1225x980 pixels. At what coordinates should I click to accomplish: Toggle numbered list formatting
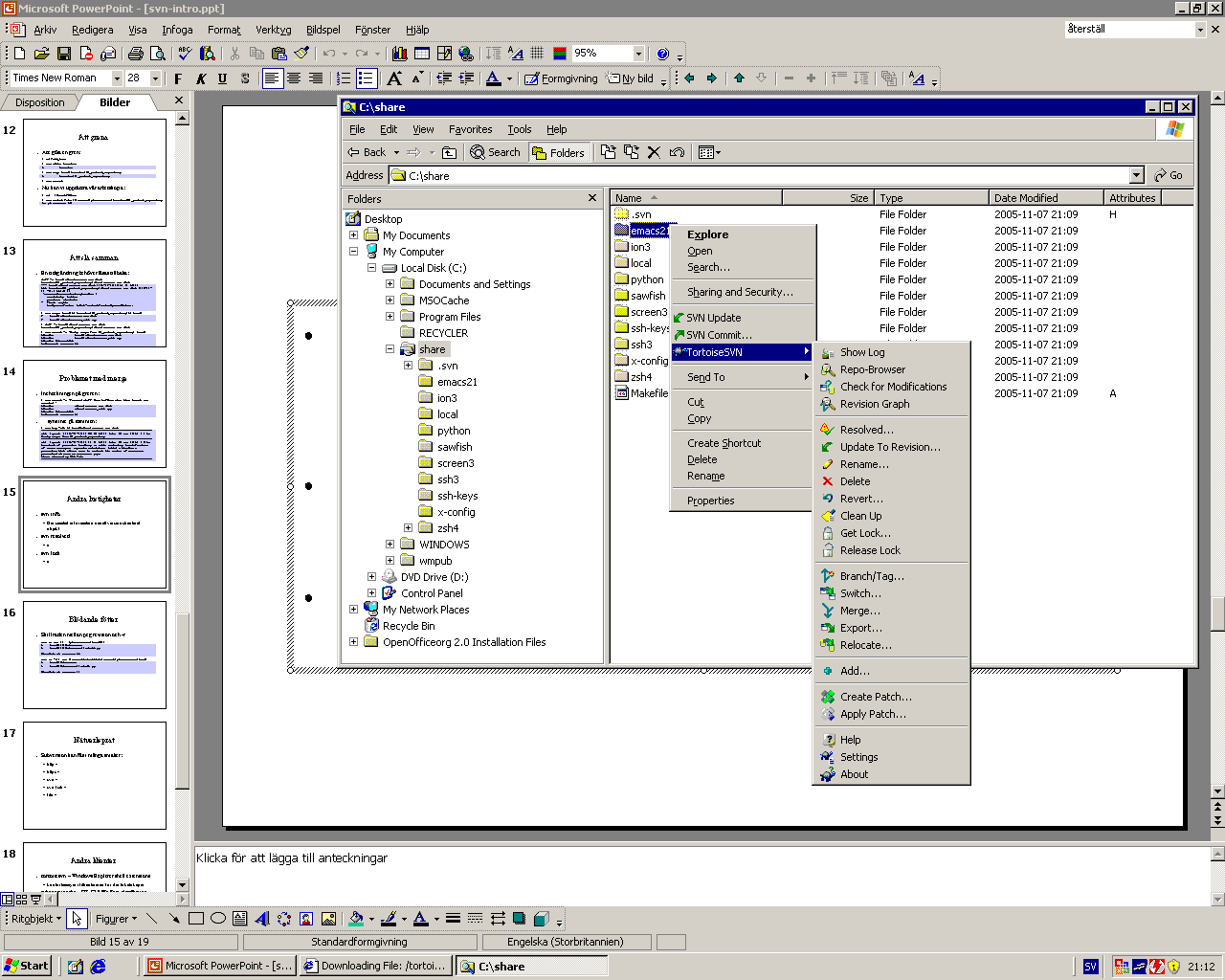[x=345, y=78]
